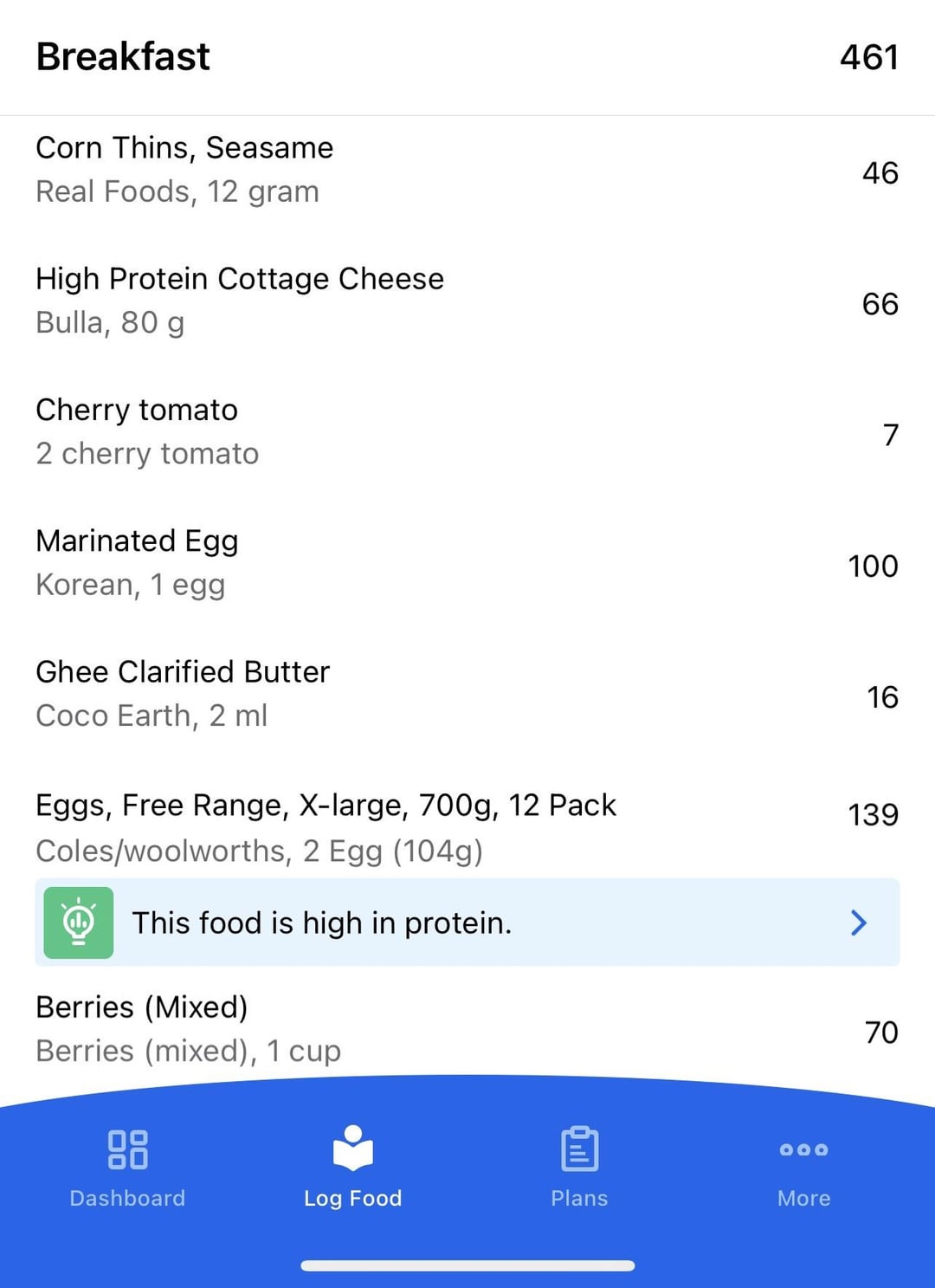Tap the 139 calorie value for Eggs
The height and width of the screenshot is (1288, 935).
click(873, 814)
